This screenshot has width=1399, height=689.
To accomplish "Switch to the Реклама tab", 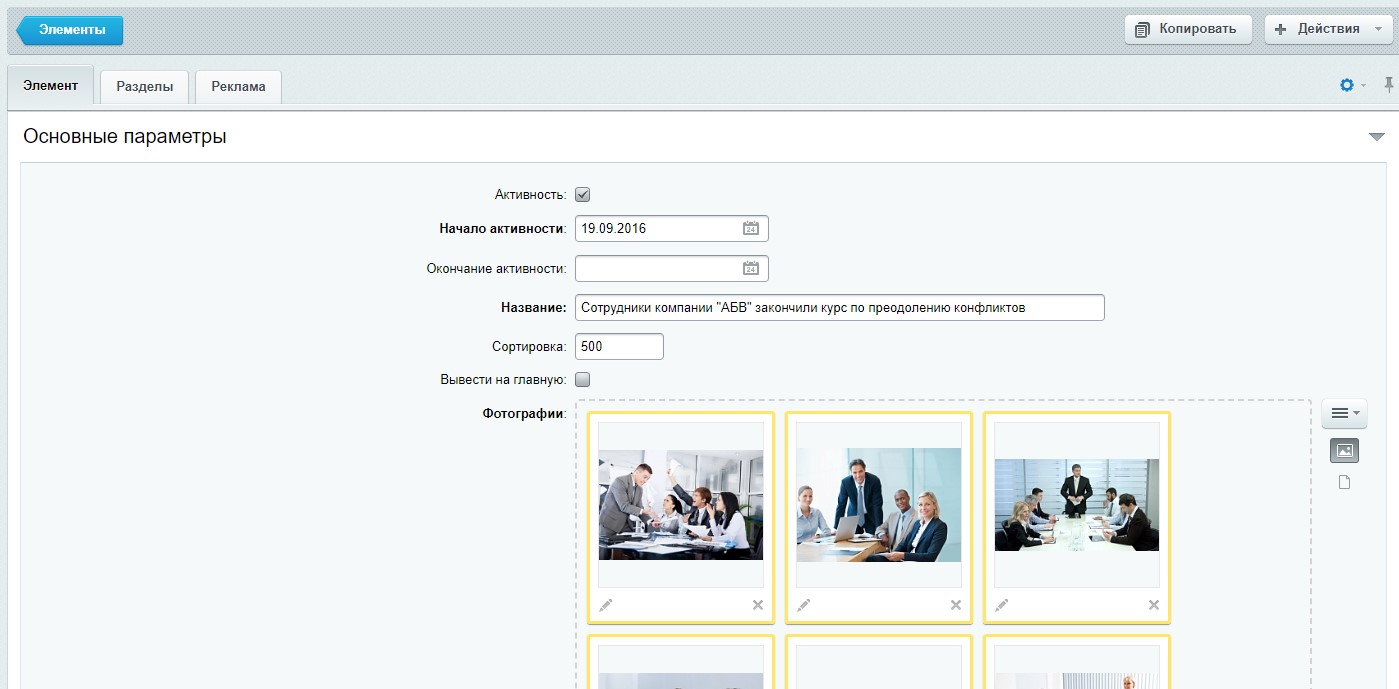I will [x=238, y=87].
